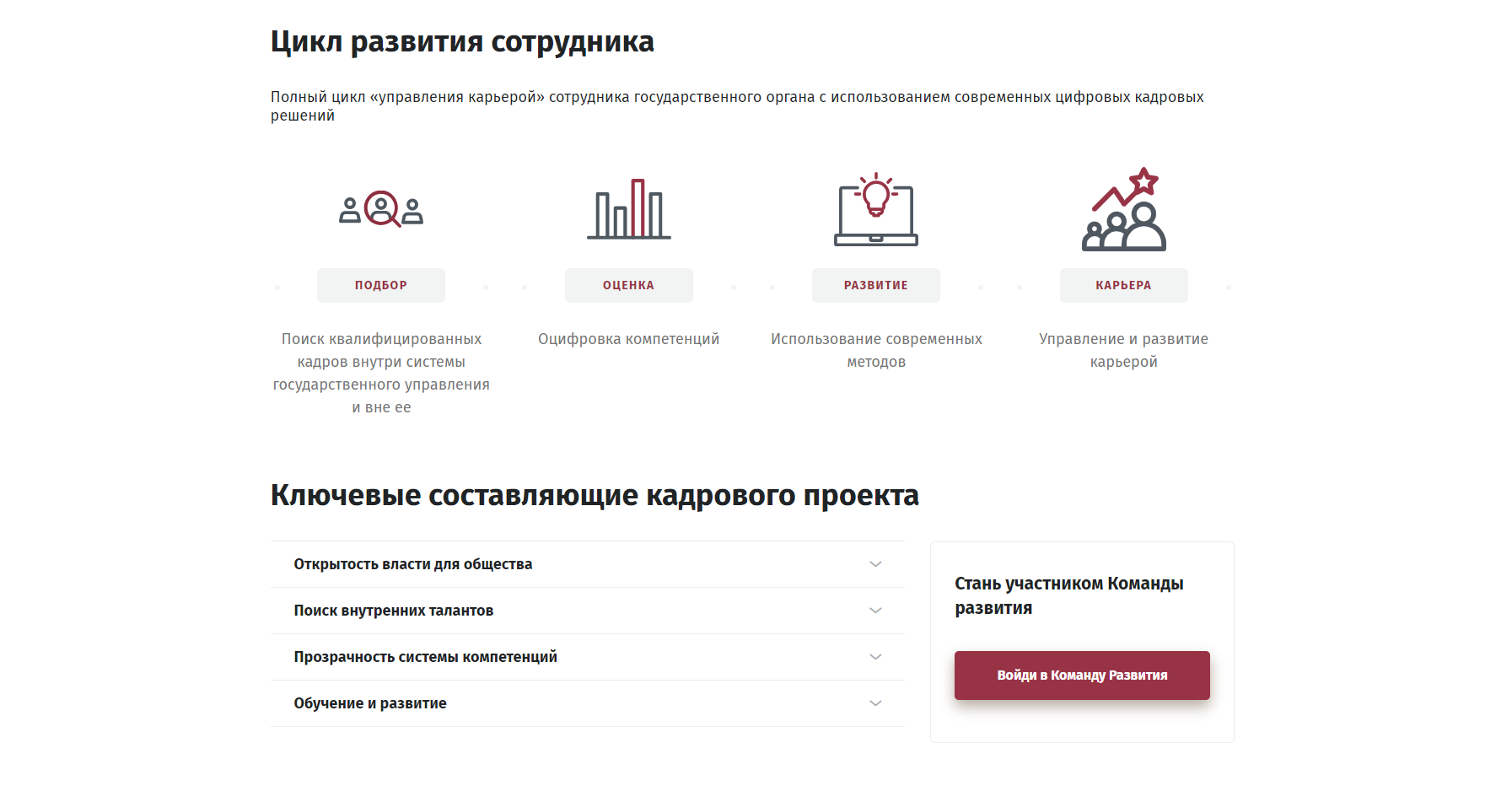Open the Прозрачность системы компетенций row title
1512x802 pixels.
[x=426, y=657]
